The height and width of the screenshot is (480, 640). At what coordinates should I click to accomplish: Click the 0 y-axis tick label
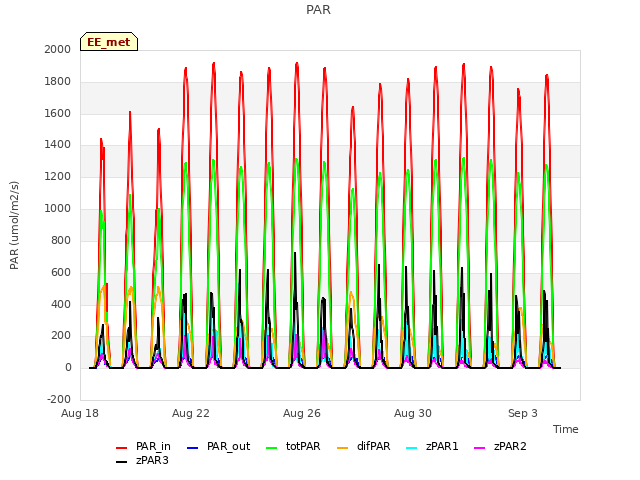pyautogui.click(x=68, y=368)
